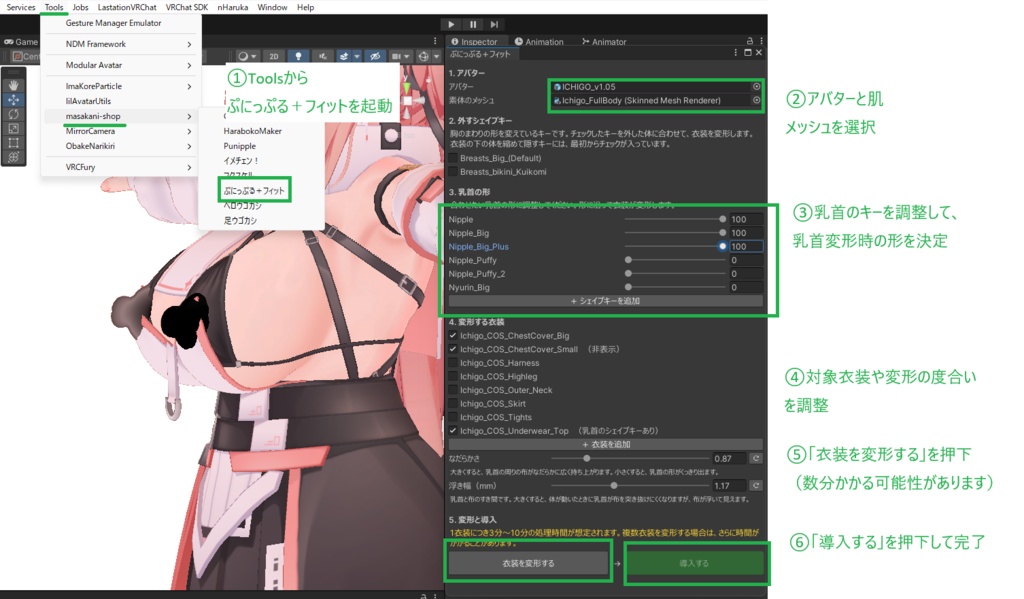The height and width of the screenshot is (599, 1024).
Task: Open the ぷにっぷる+フィット window three-dot menu
Action: click(x=735, y=53)
